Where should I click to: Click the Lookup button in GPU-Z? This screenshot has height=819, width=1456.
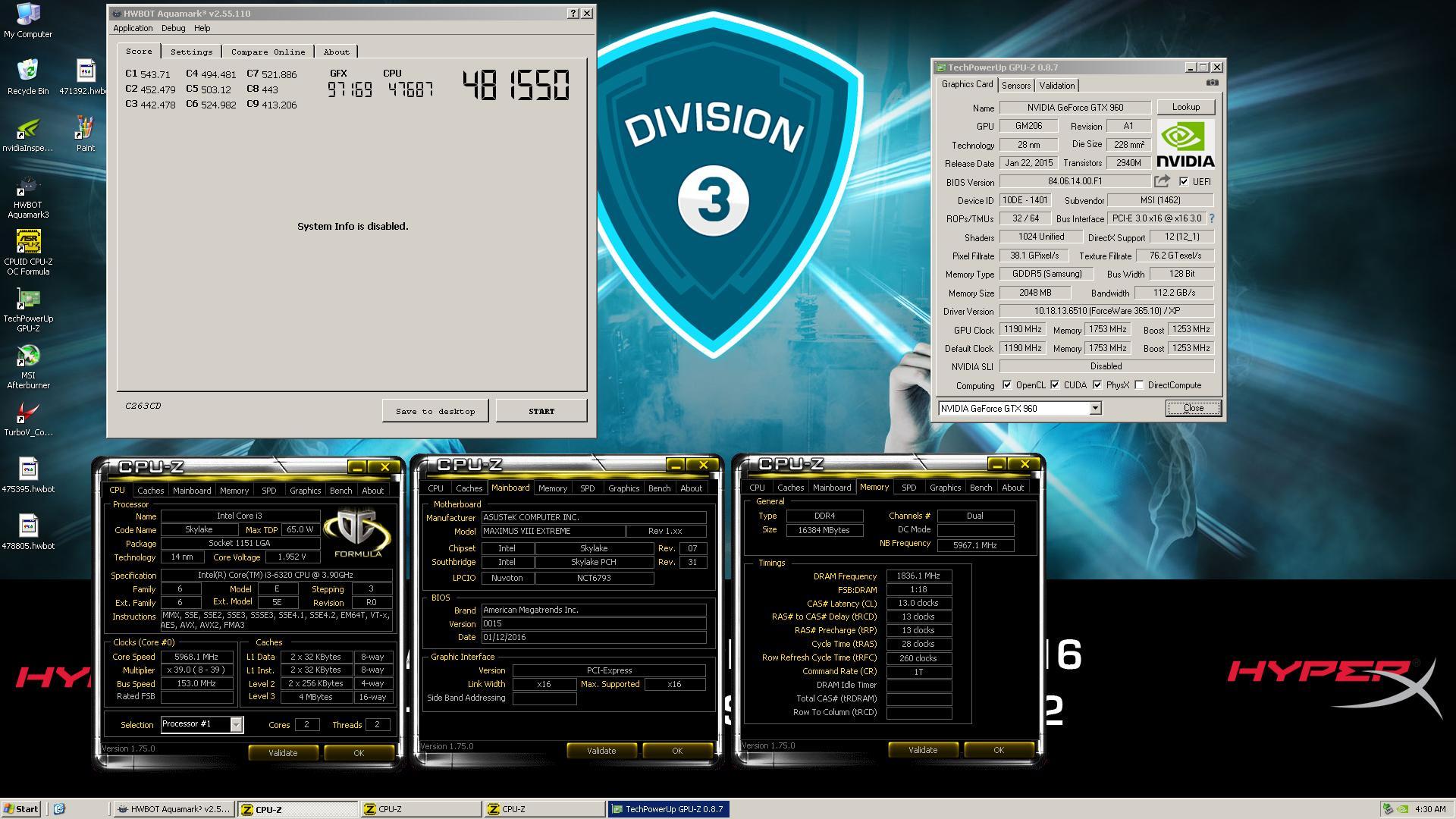pos(1185,107)
